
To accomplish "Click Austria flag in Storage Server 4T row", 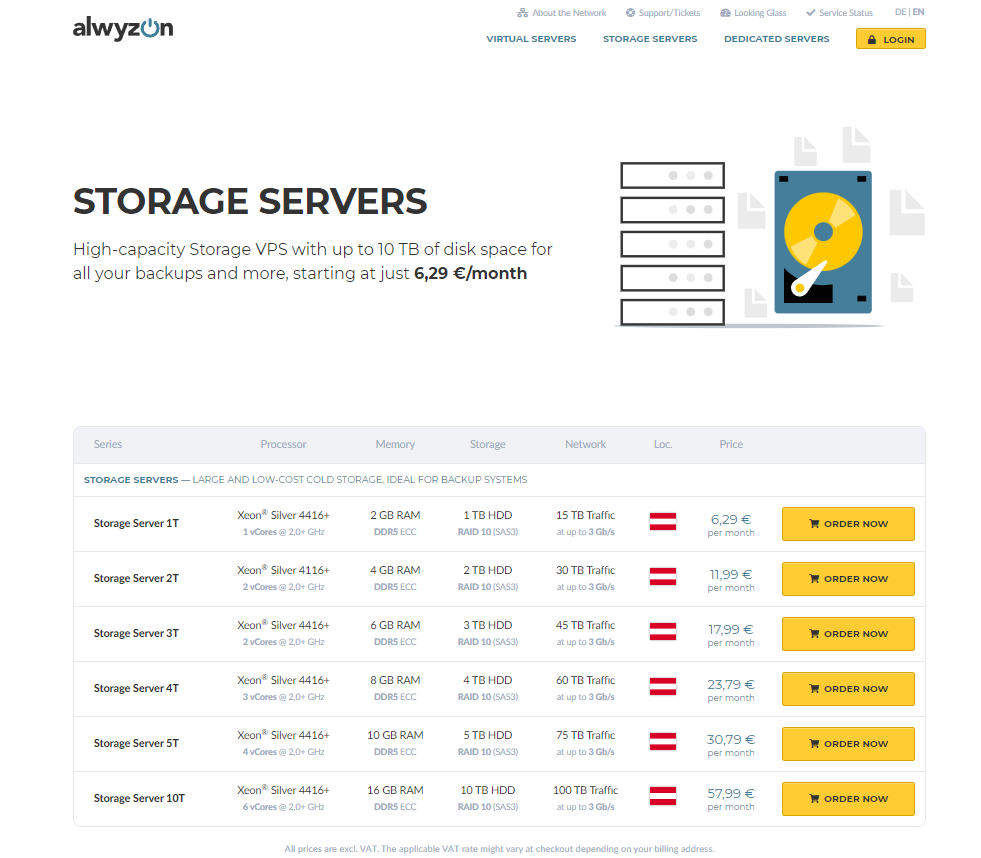I will coord(663,687).
